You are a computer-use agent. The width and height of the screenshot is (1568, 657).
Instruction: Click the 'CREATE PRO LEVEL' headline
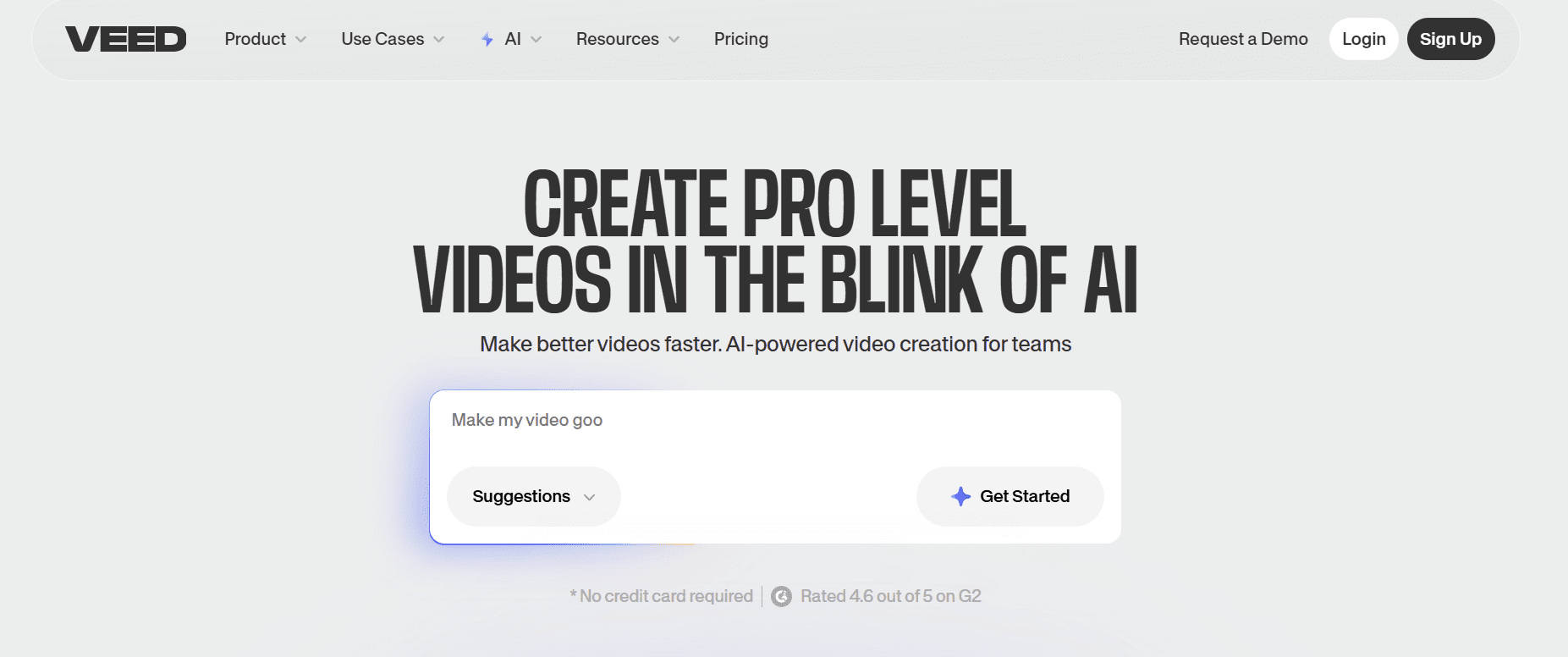(x=775, y=204)
